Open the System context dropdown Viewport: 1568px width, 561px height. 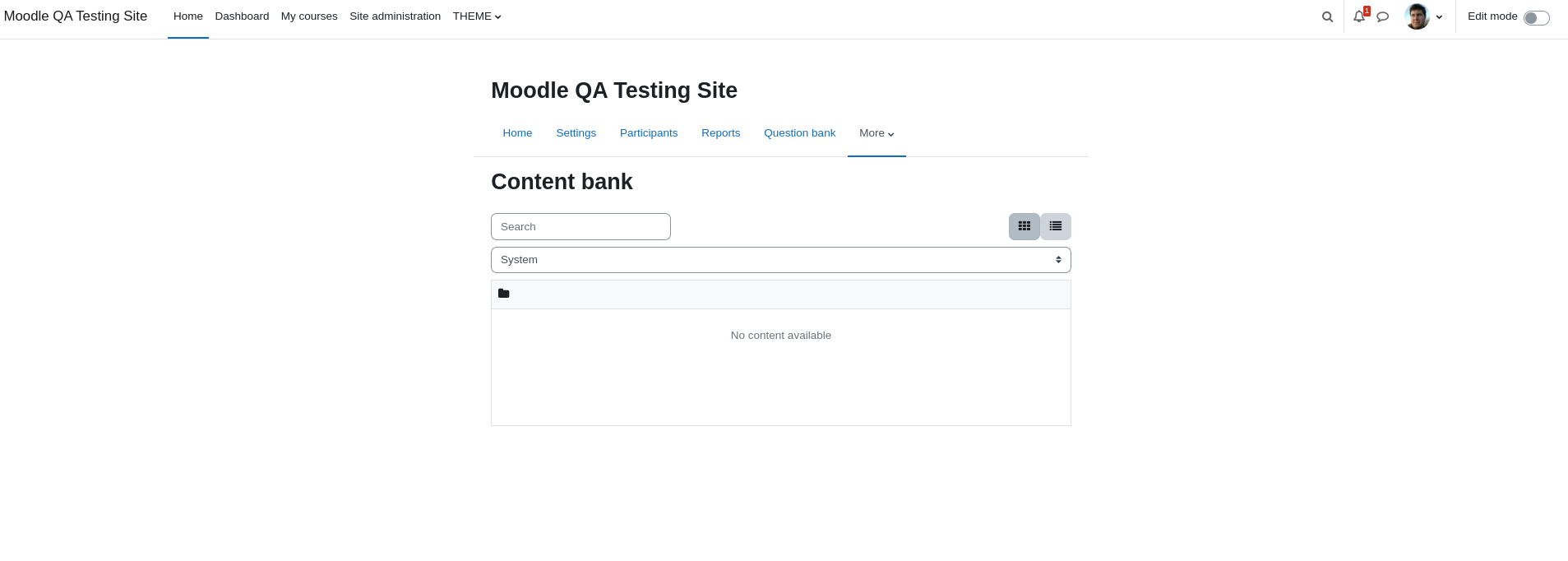(x=781, y=260)
